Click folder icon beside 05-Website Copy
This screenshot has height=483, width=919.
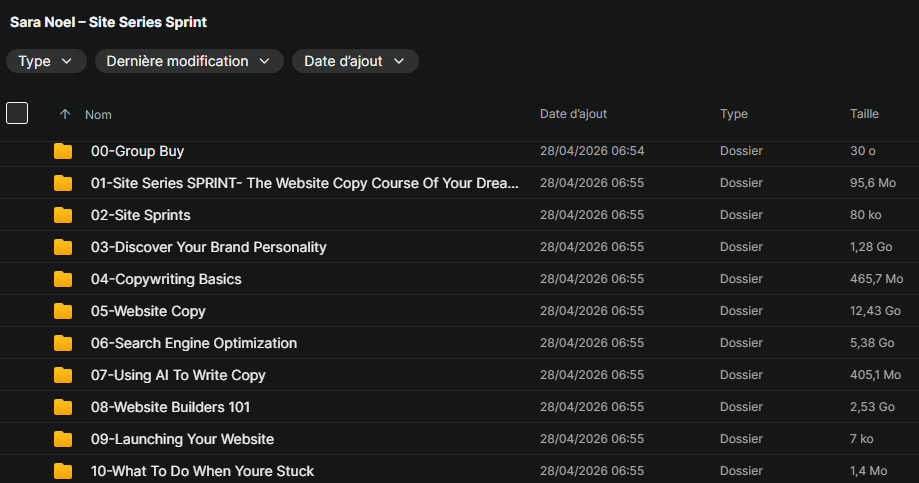pyautogui.click(x=63, y=311)
